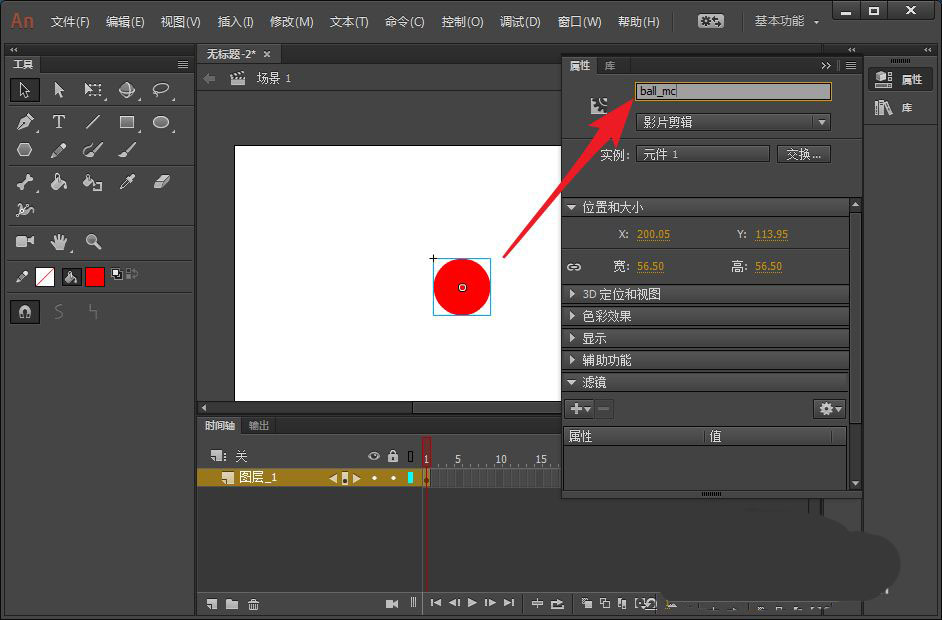Click the stroke color swatch
Image resolution: width=942 pixels, height=620 pixels.
pyautogui.click(x=45, y=277)
